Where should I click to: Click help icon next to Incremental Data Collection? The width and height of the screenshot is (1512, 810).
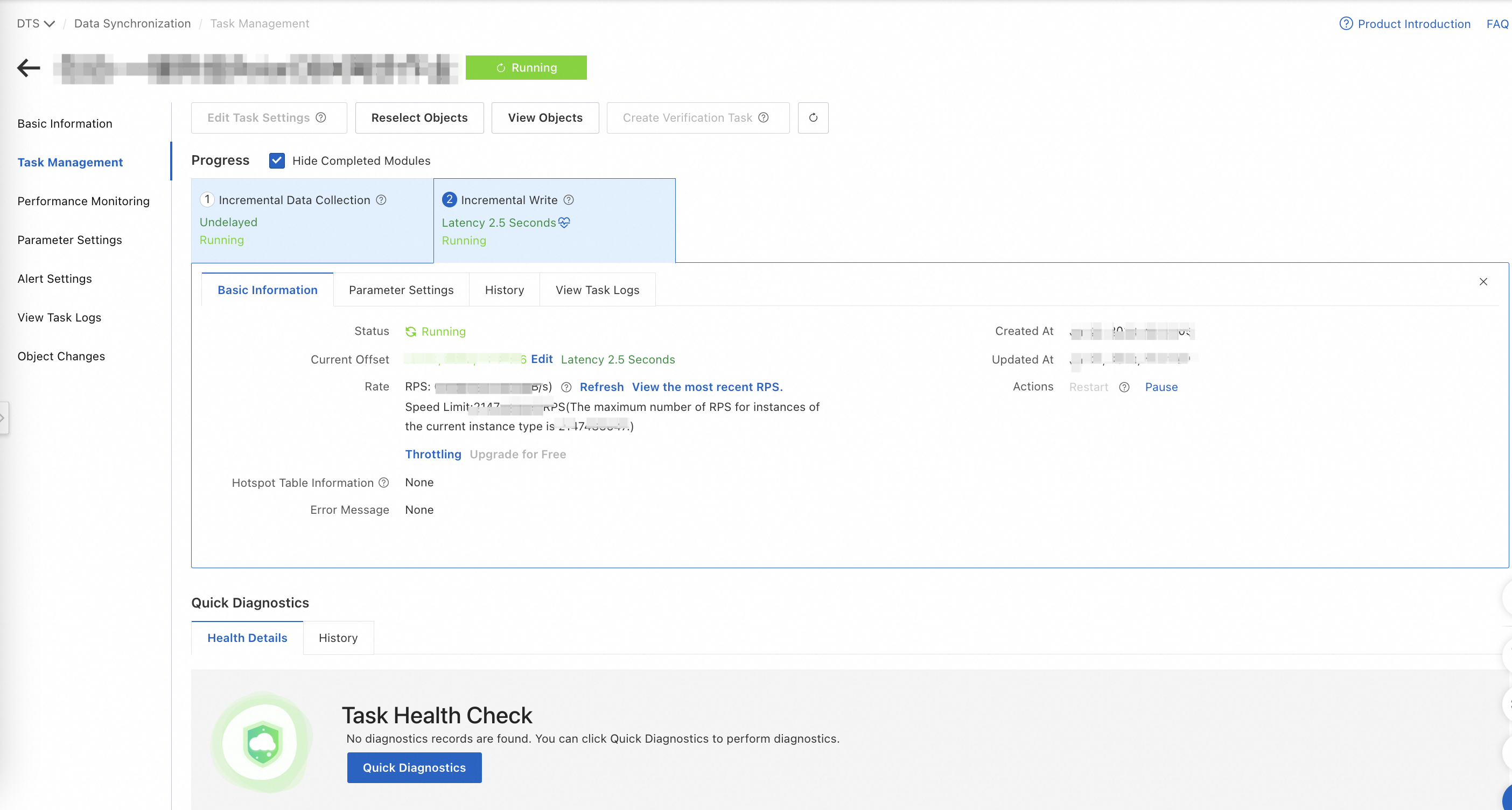(x=381, y=200)
